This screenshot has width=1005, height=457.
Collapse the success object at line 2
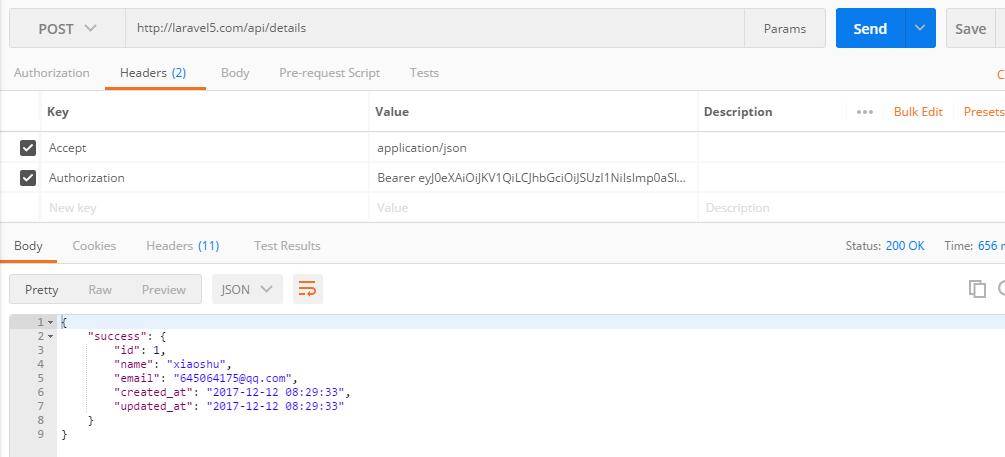[51, 336]
